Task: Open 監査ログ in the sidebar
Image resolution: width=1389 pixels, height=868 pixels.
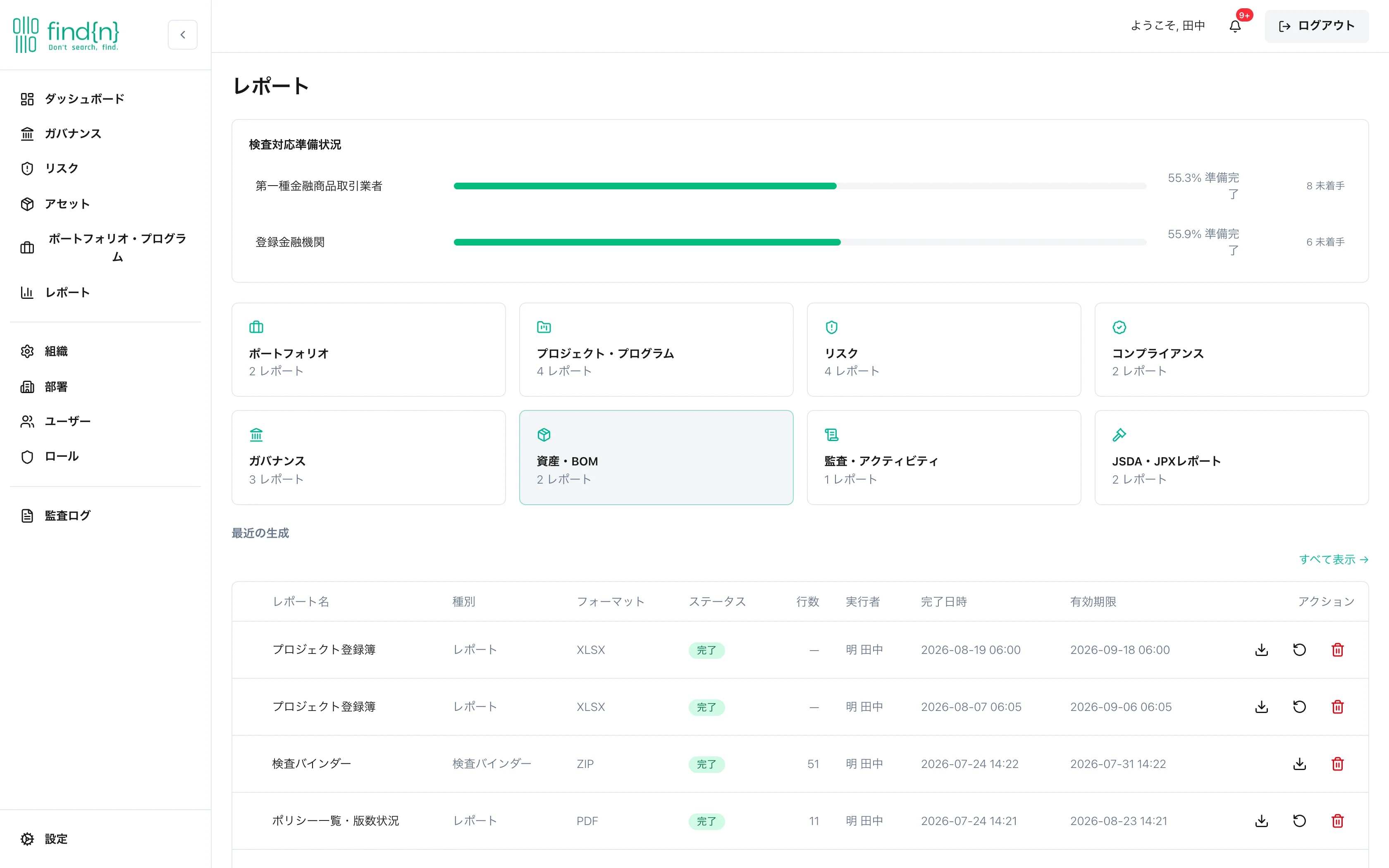Action: (x=105, y=515)
